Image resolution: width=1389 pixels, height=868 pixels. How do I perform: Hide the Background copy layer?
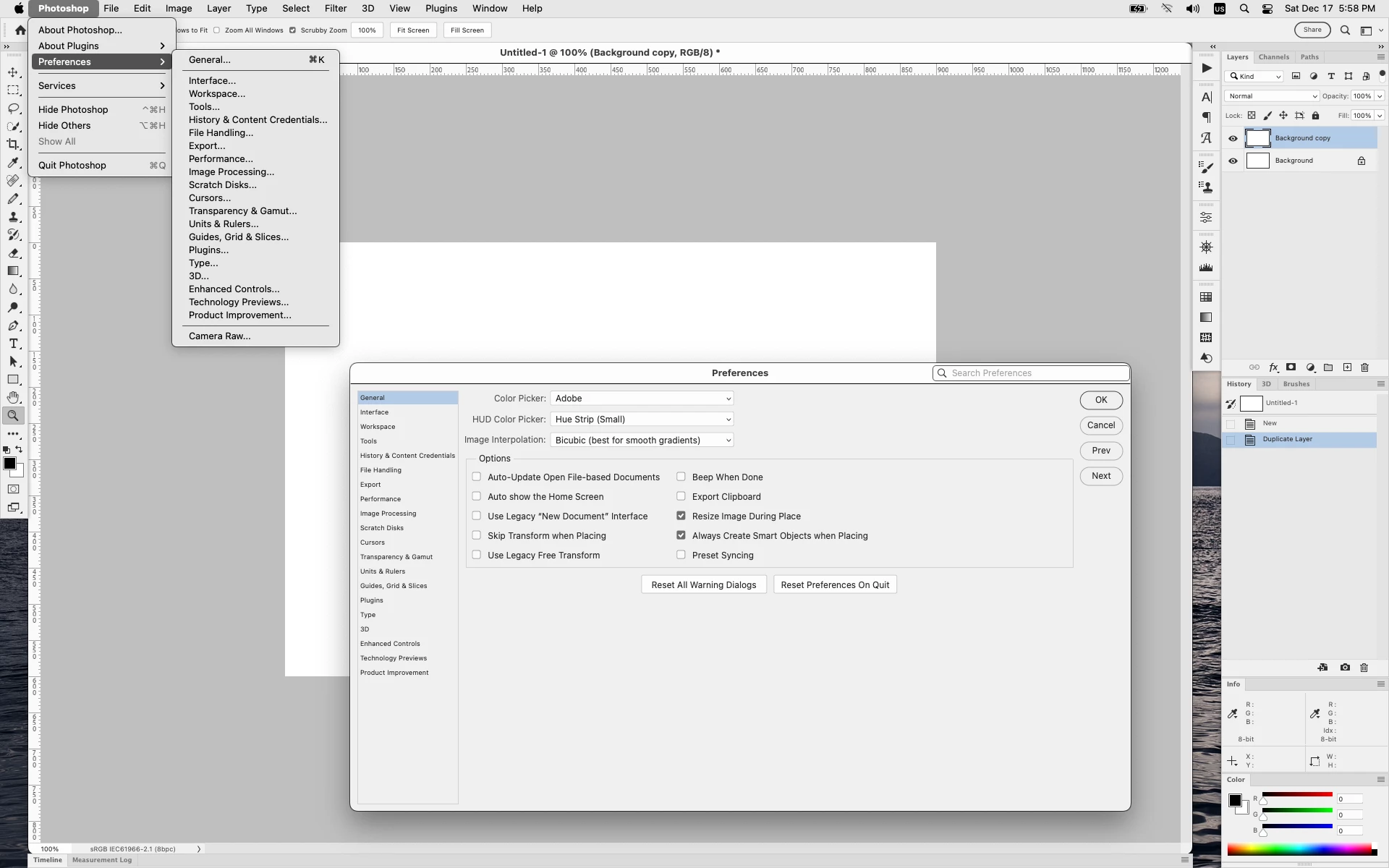(x=1233, y=138)
